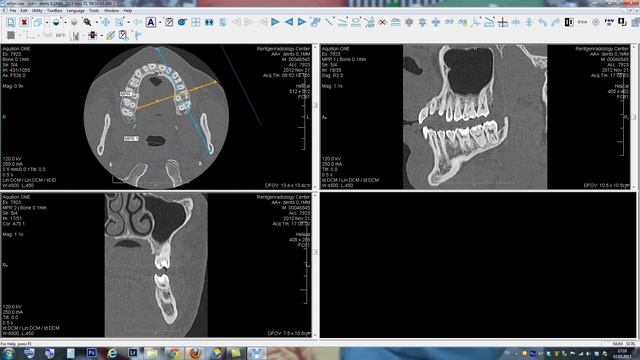Screen dimensions: 640x360
Task: Click the rotate left icon
Action: point(542,22)
